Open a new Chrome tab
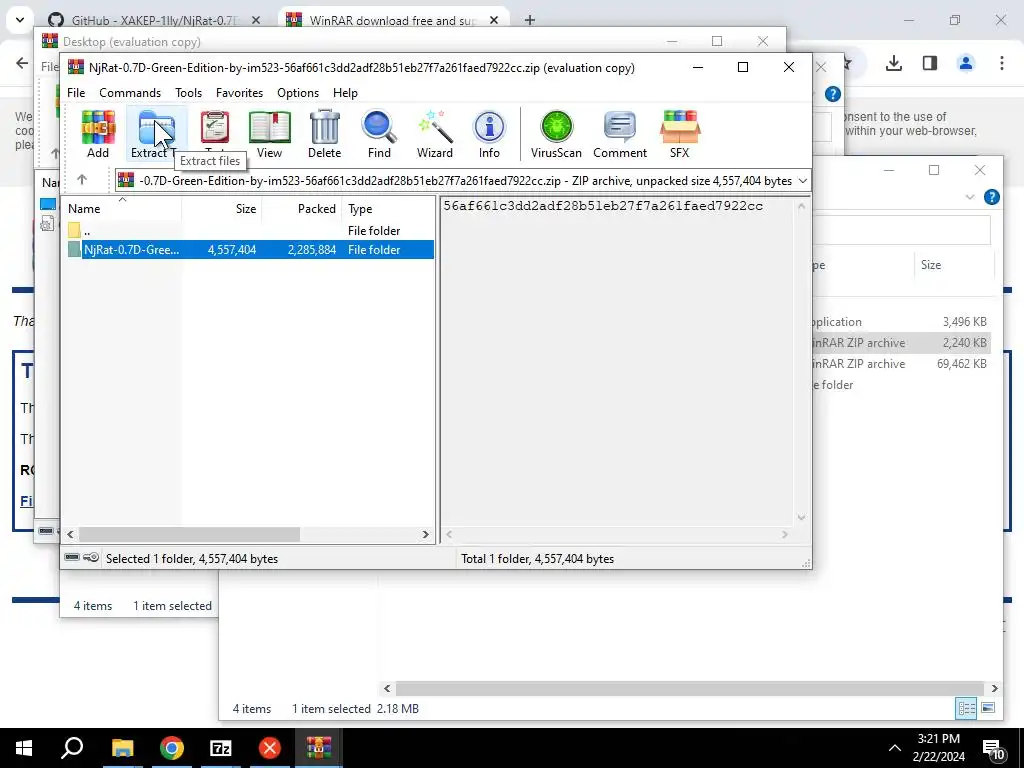This screenshot has width=1024, height=768. (x=530, y=20)
